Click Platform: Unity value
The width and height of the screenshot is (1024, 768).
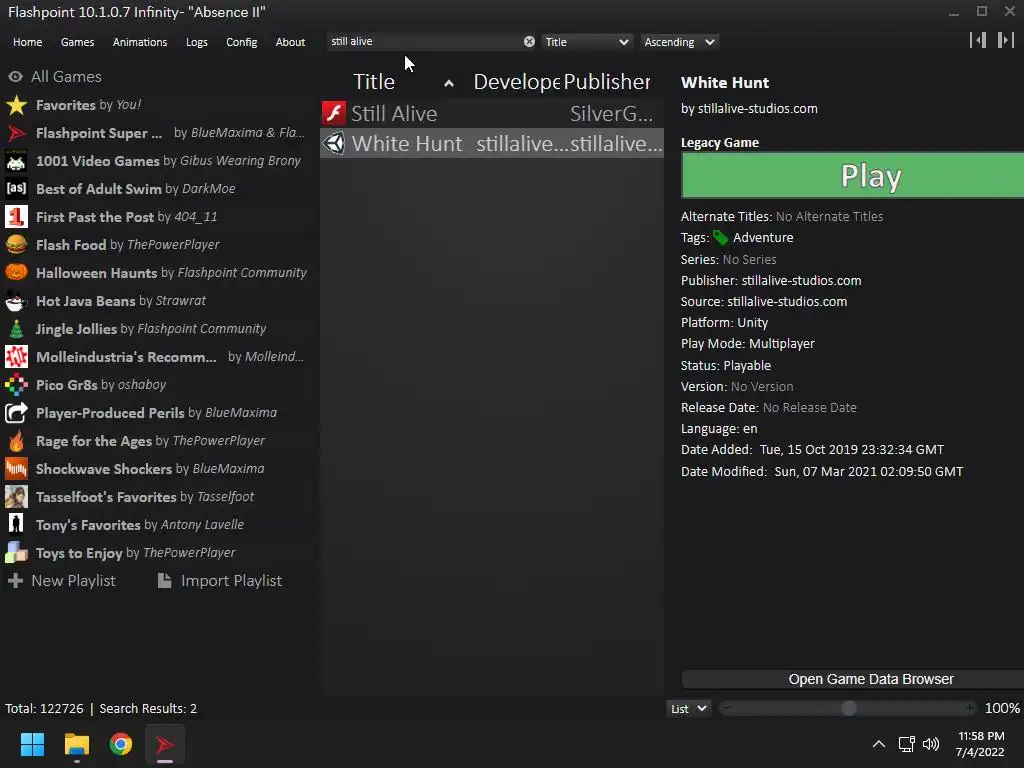752,323
